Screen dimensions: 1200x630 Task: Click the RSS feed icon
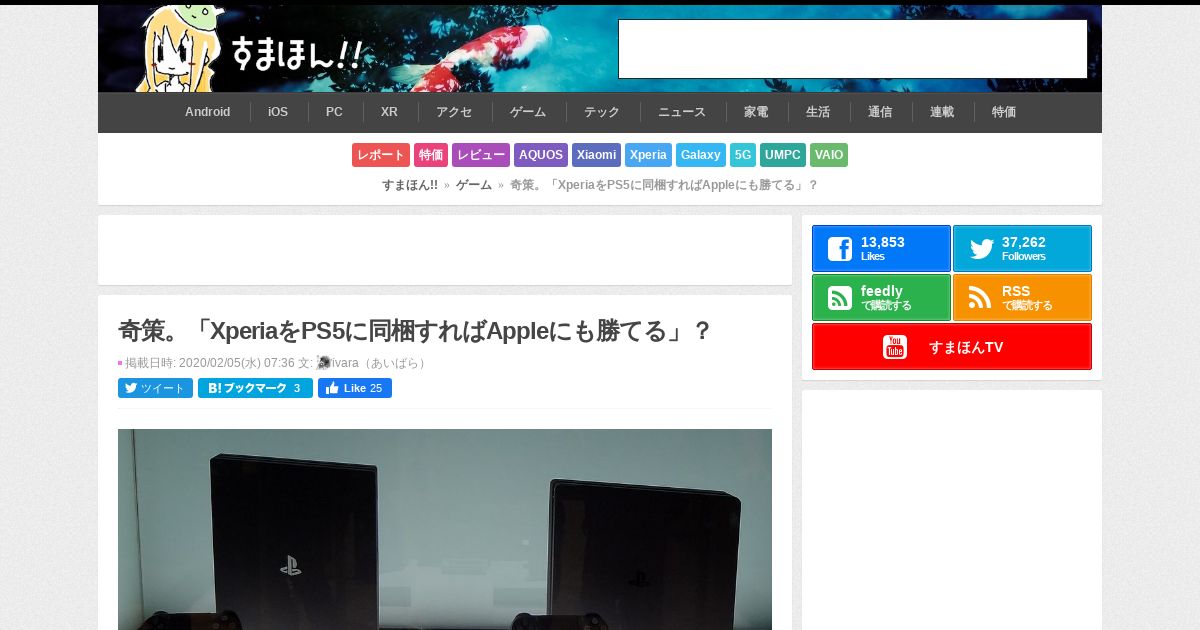981,298
